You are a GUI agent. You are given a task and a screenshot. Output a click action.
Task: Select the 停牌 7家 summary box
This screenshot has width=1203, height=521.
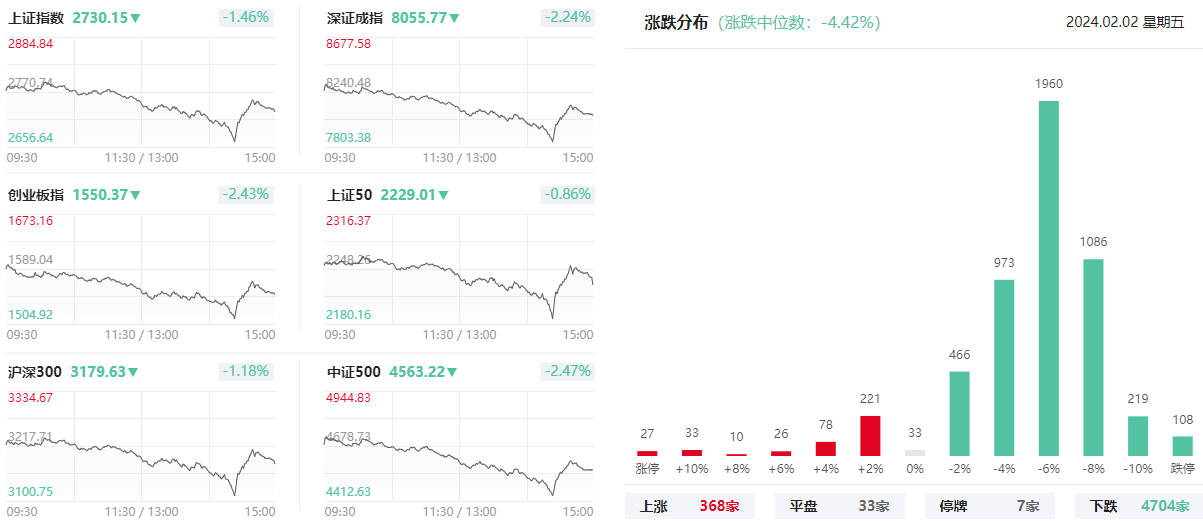coord(989,506)
